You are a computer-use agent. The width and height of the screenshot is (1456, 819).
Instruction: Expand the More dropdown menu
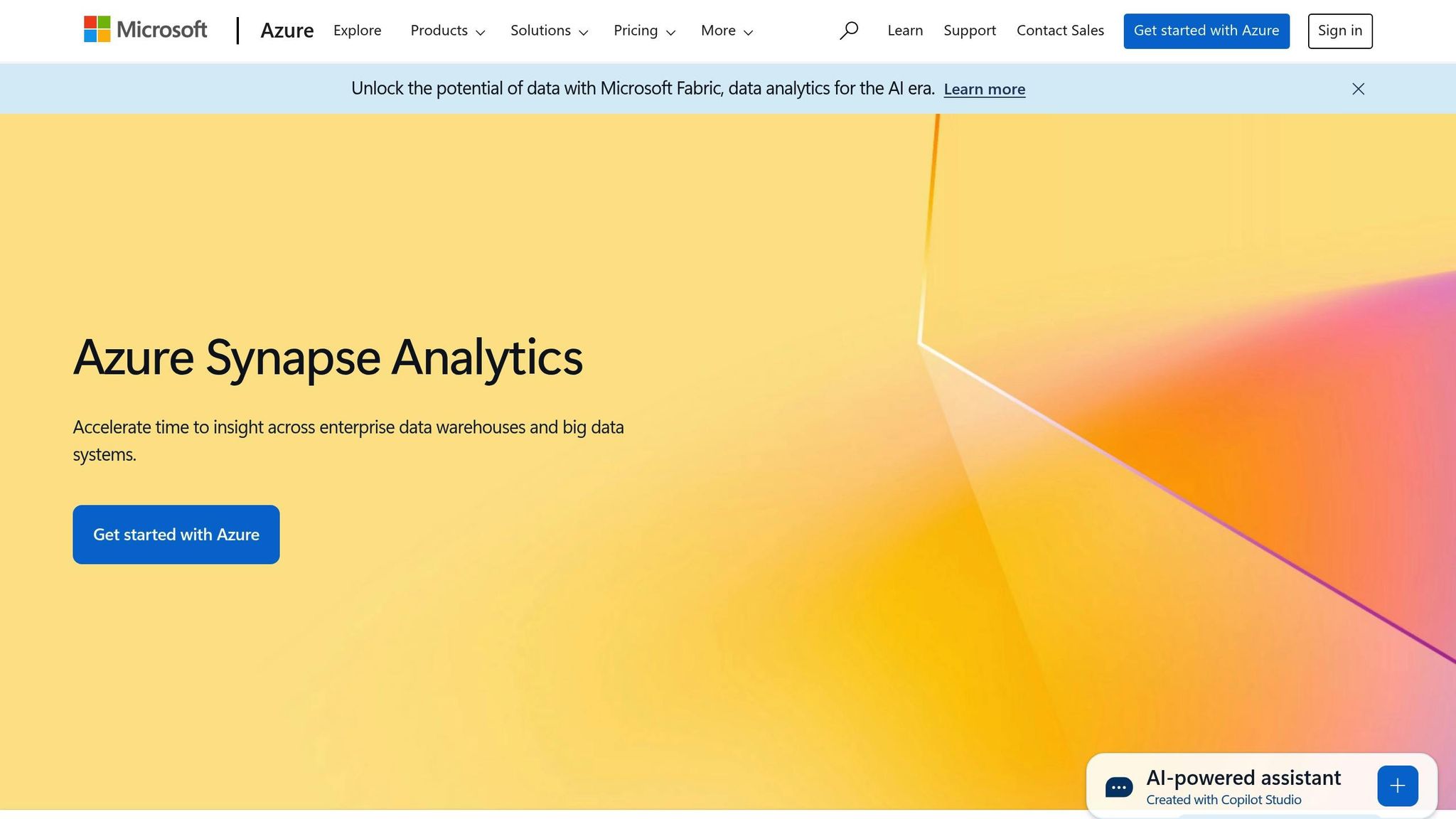pyautogui.click(x=727, y=31)
